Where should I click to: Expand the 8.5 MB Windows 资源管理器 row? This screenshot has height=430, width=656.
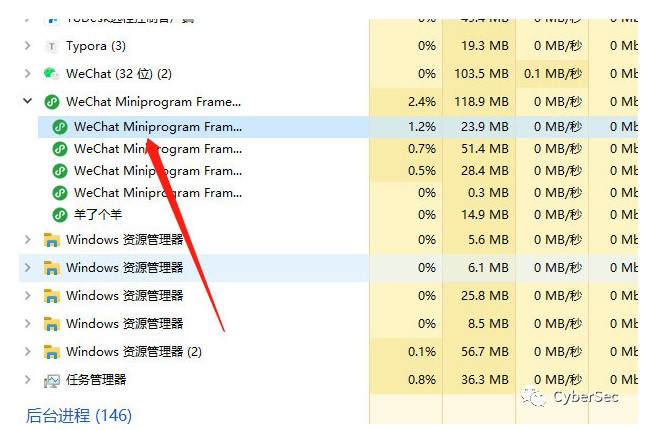[x=28, y=324]
